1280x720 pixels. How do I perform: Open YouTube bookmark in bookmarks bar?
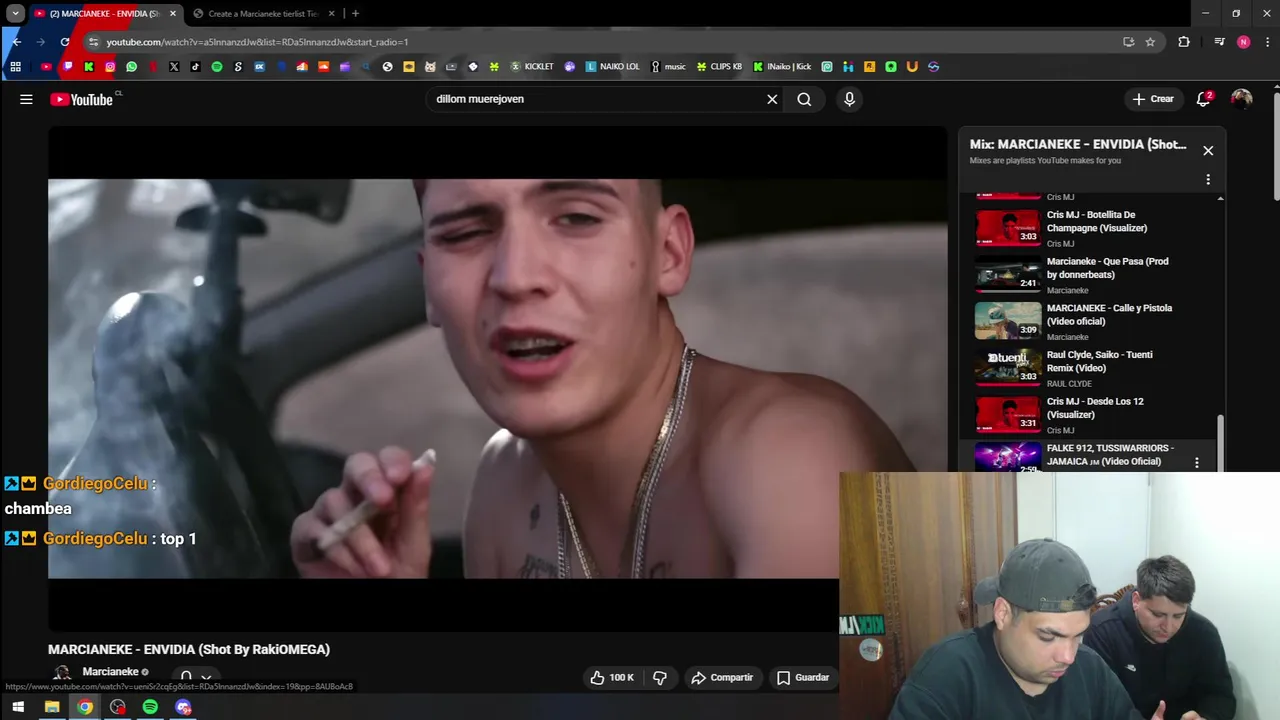pyautogui.click(x=46, y=67)
